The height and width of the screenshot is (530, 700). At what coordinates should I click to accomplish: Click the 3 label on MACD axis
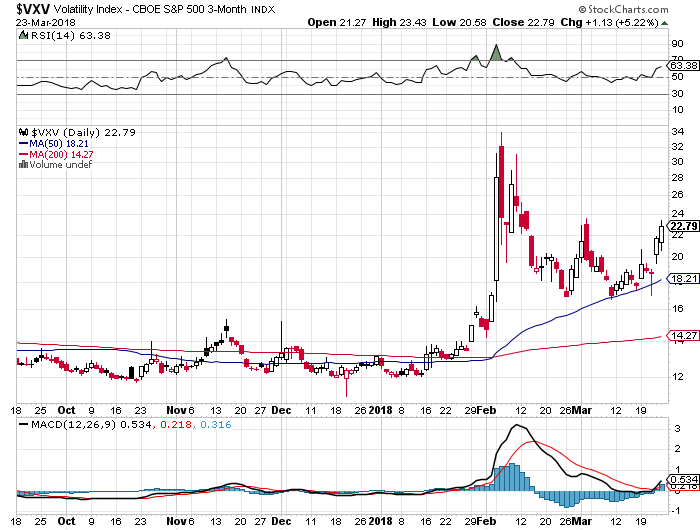677,429
